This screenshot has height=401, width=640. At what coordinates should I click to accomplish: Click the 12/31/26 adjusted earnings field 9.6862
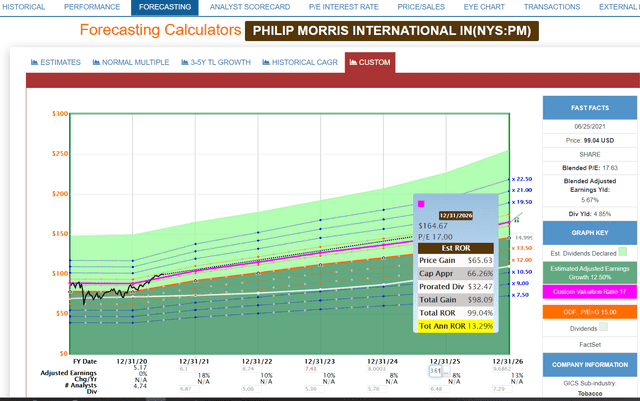pos(502,369)
